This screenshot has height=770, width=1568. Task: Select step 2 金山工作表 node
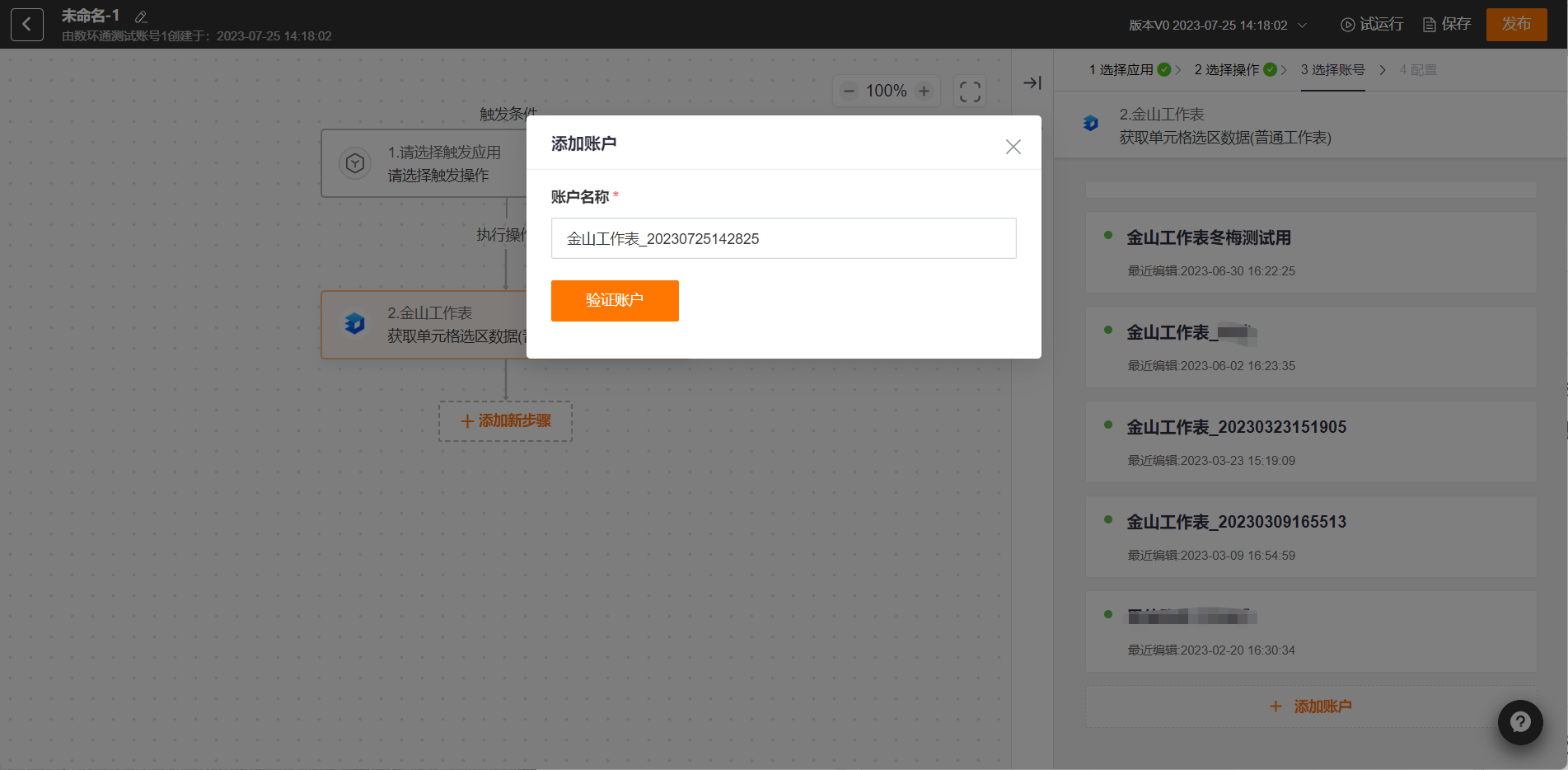(x=424, y=325)
